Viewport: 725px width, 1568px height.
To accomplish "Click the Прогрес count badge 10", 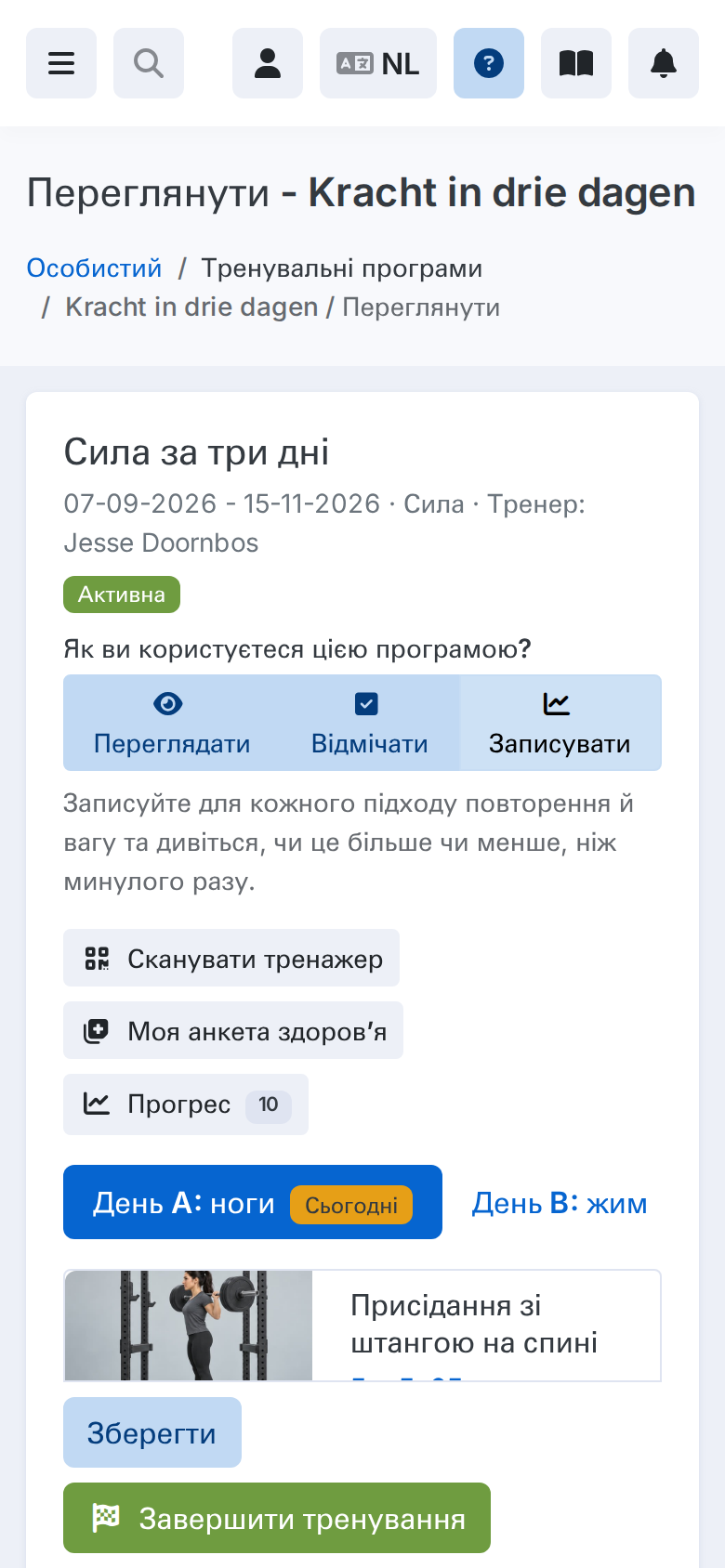I will point(269,1104).
